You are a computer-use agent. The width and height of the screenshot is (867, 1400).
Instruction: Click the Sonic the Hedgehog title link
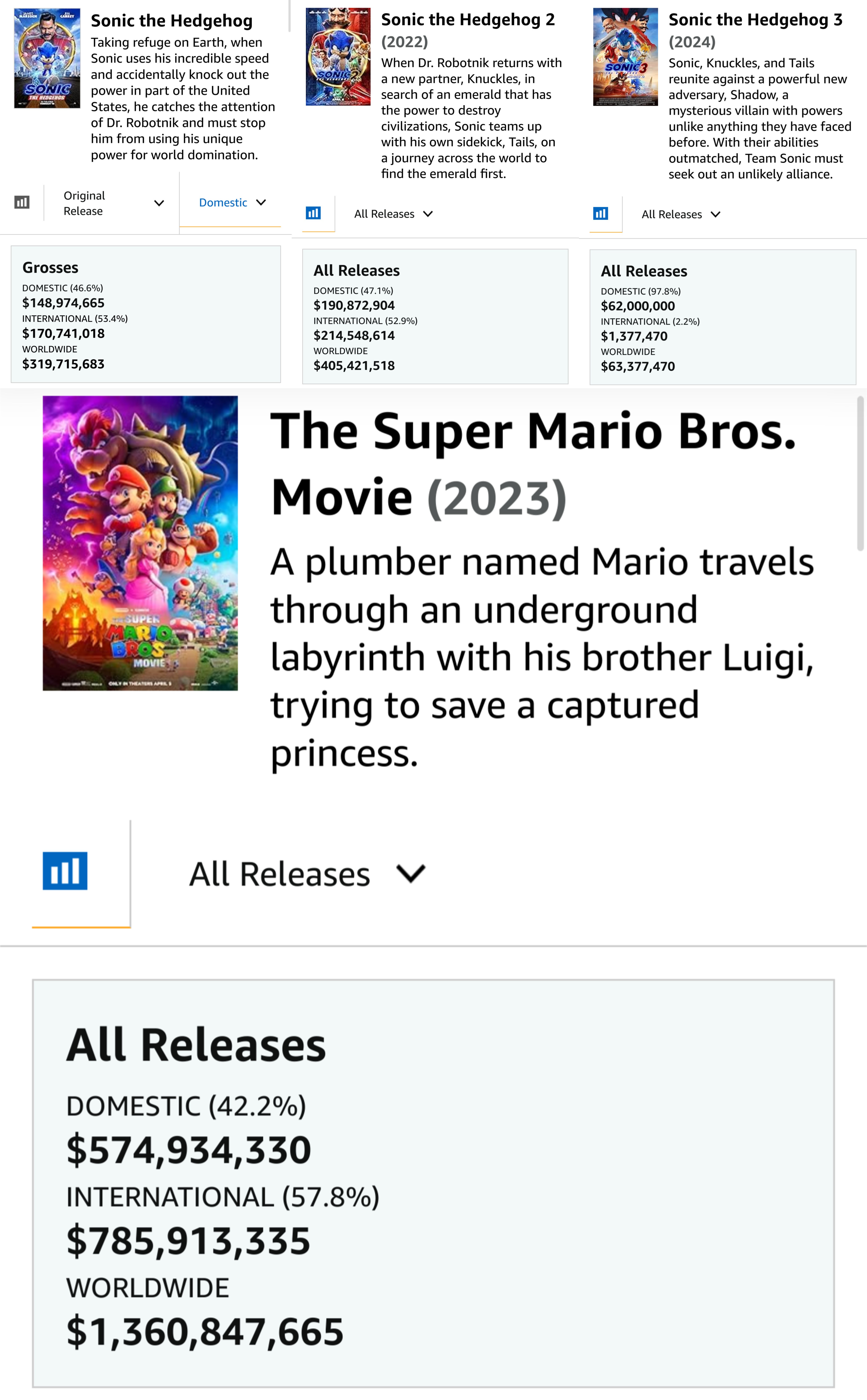point(172,21)
